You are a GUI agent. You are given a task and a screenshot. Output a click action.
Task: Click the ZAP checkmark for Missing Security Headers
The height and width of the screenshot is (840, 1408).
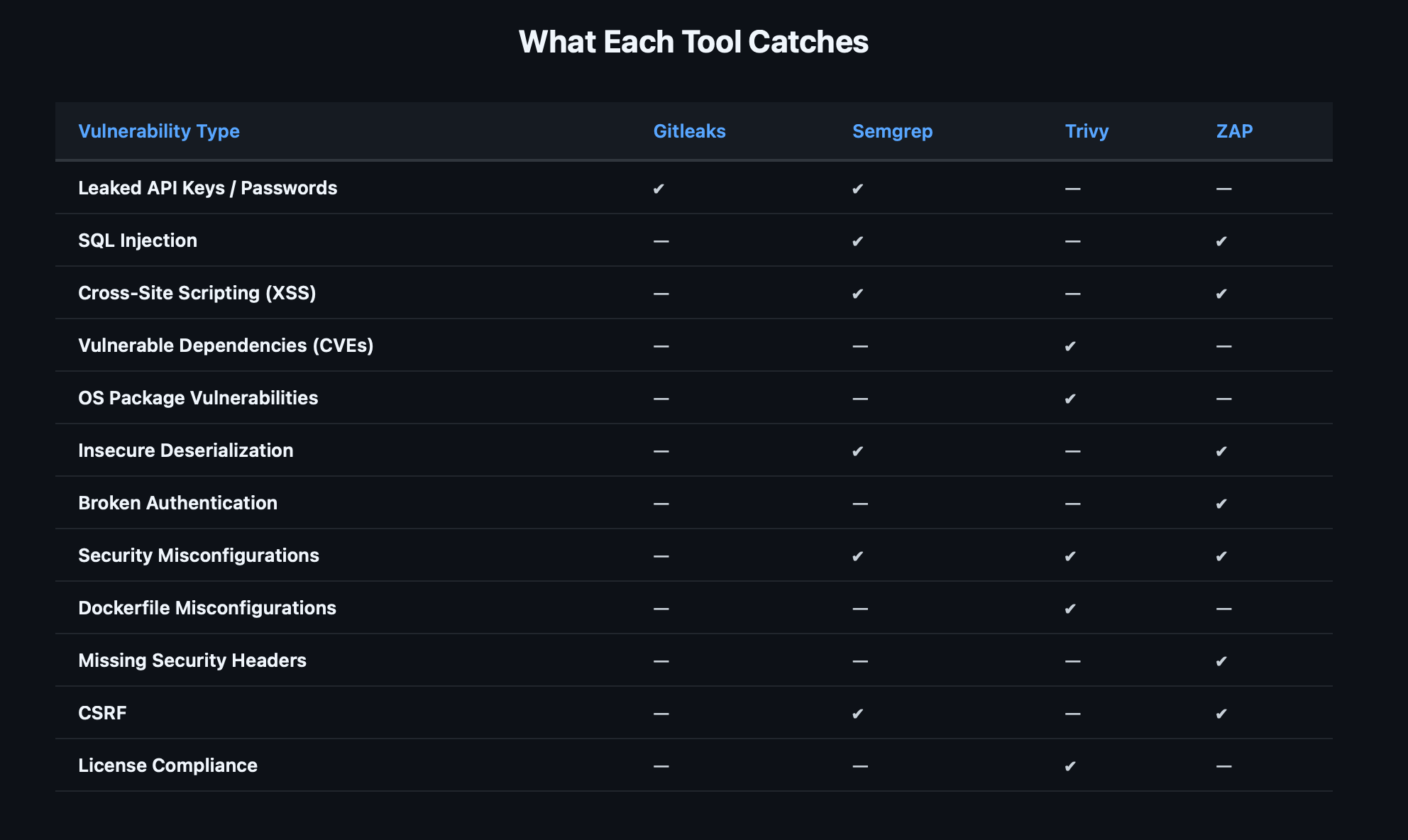click(x=1221, y=661)
